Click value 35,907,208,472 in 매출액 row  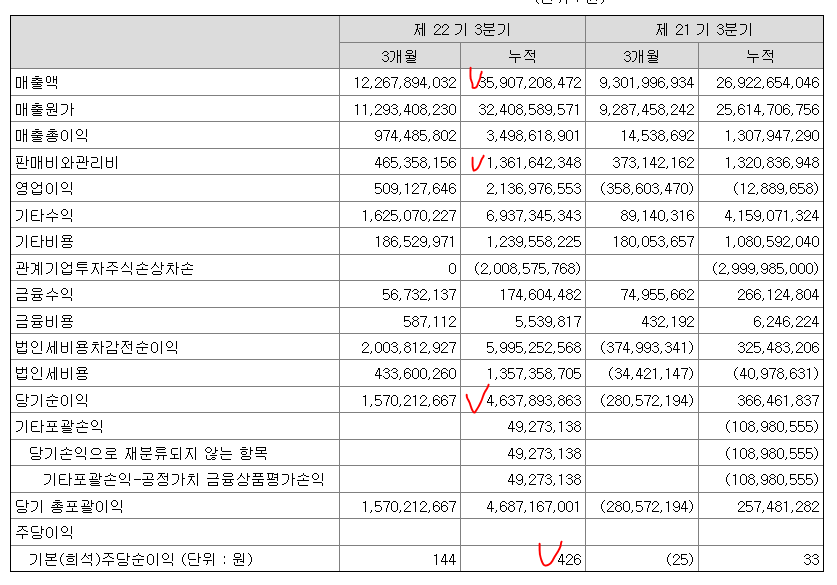529,83
